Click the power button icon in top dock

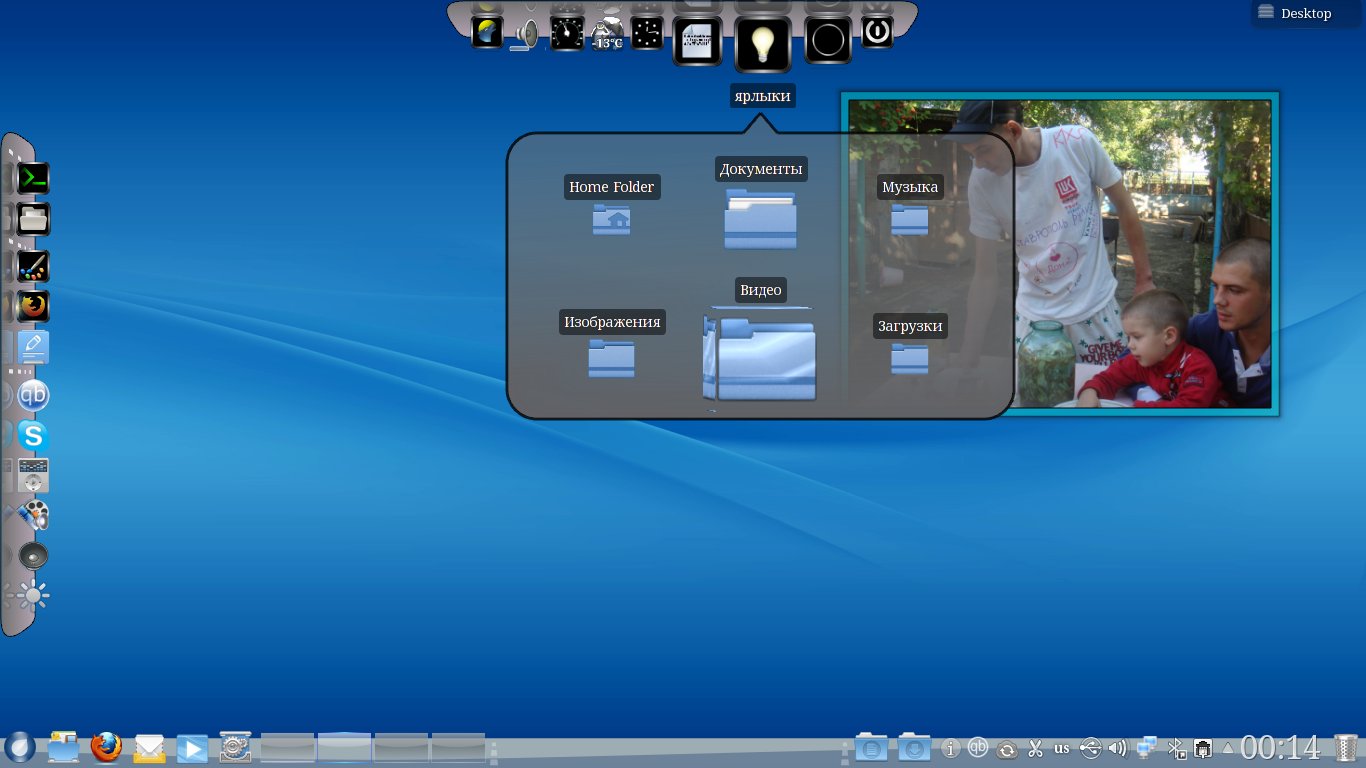(876, 32)
